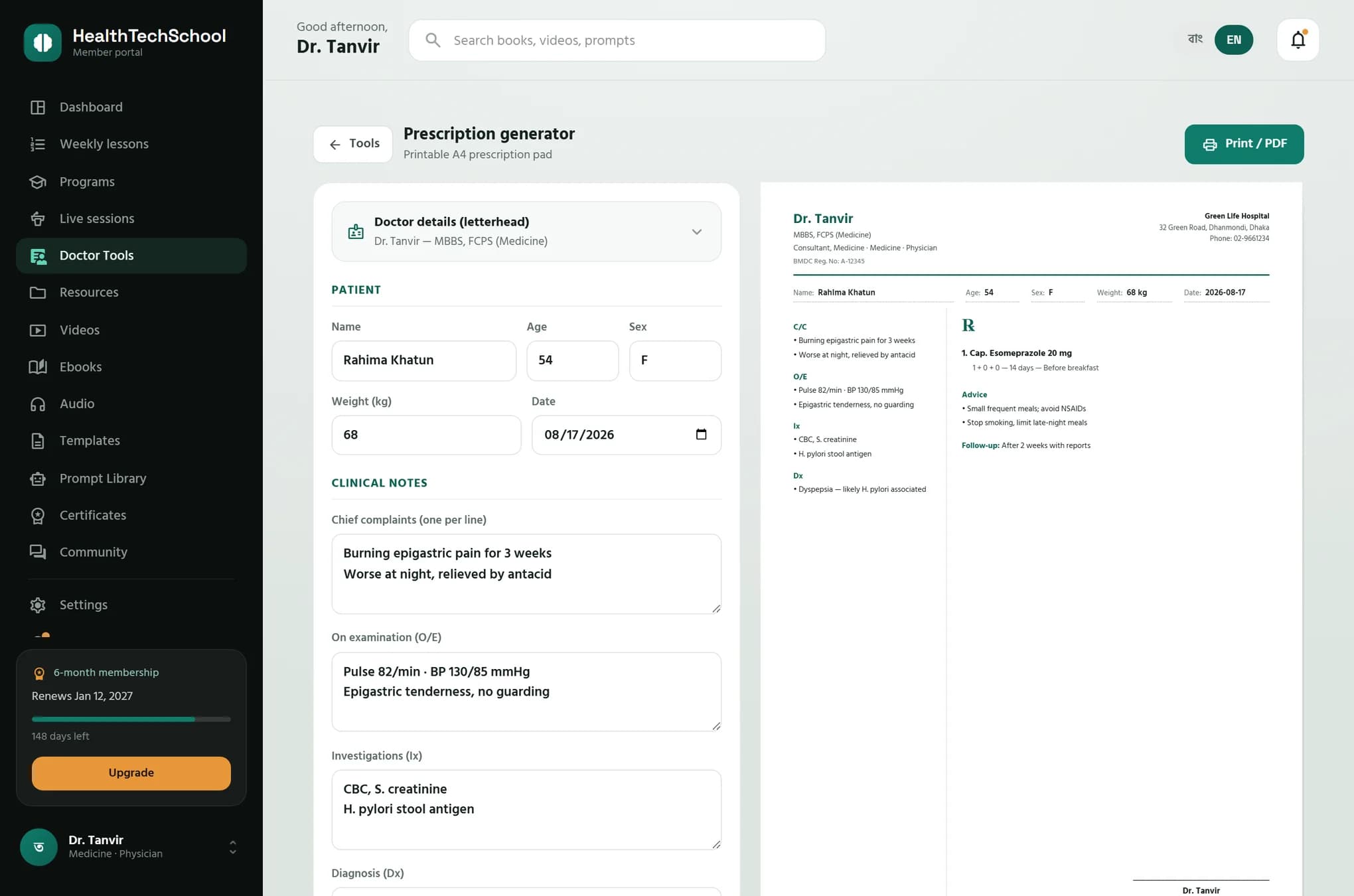This screenshot has width=1354, height=896.
Task: Click the membership medal icon
Action: pyautogui.click(x=39, y=673)
